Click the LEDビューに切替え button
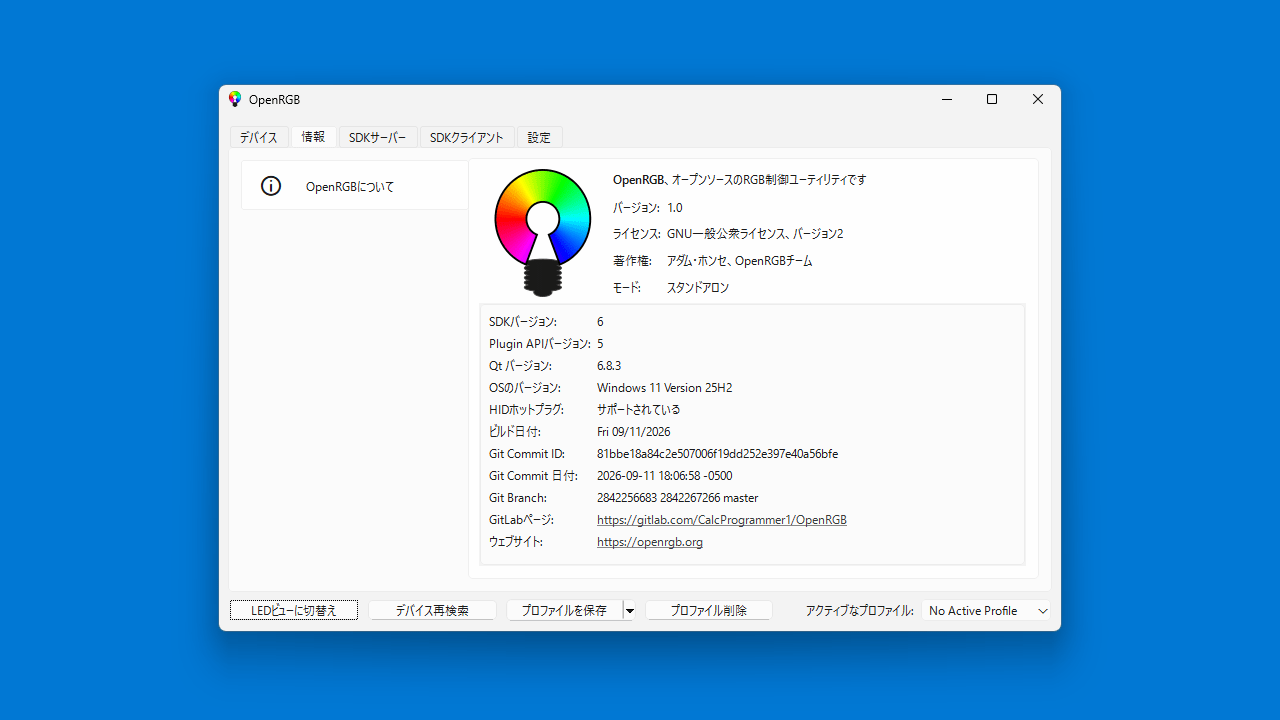The width and height of the screenshot is (1280, 720). pyautogui.click(x=294, y=610)
